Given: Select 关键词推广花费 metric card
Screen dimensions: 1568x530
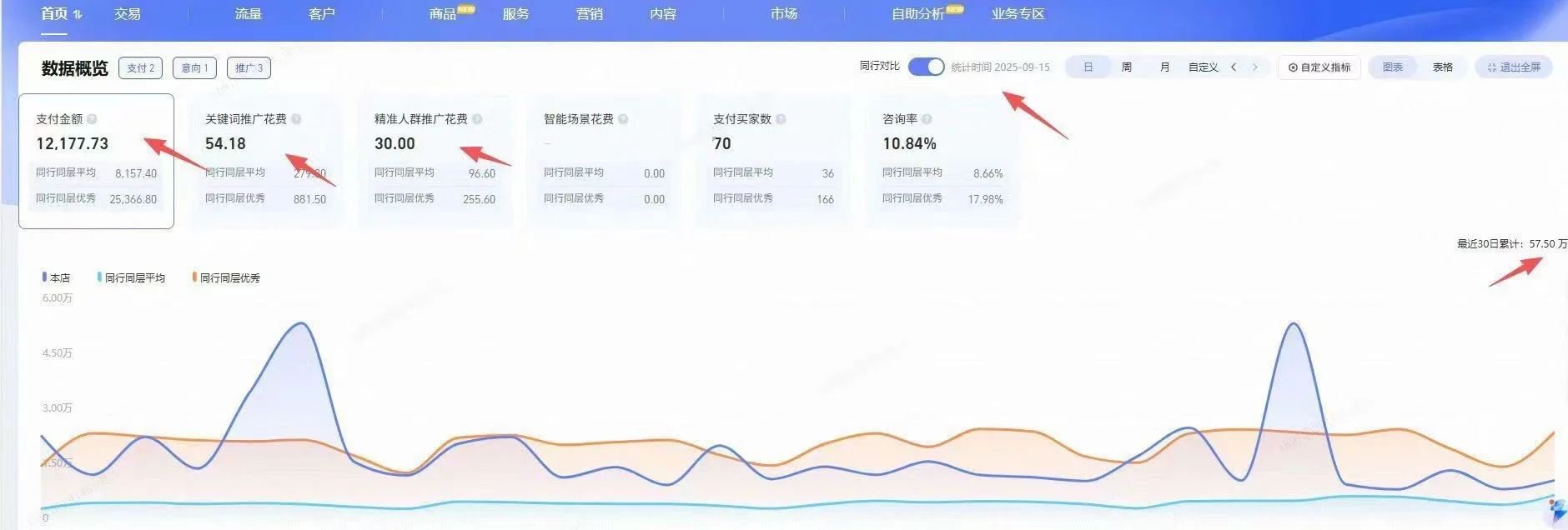Looking at the screenshot, I should (266, 161).
